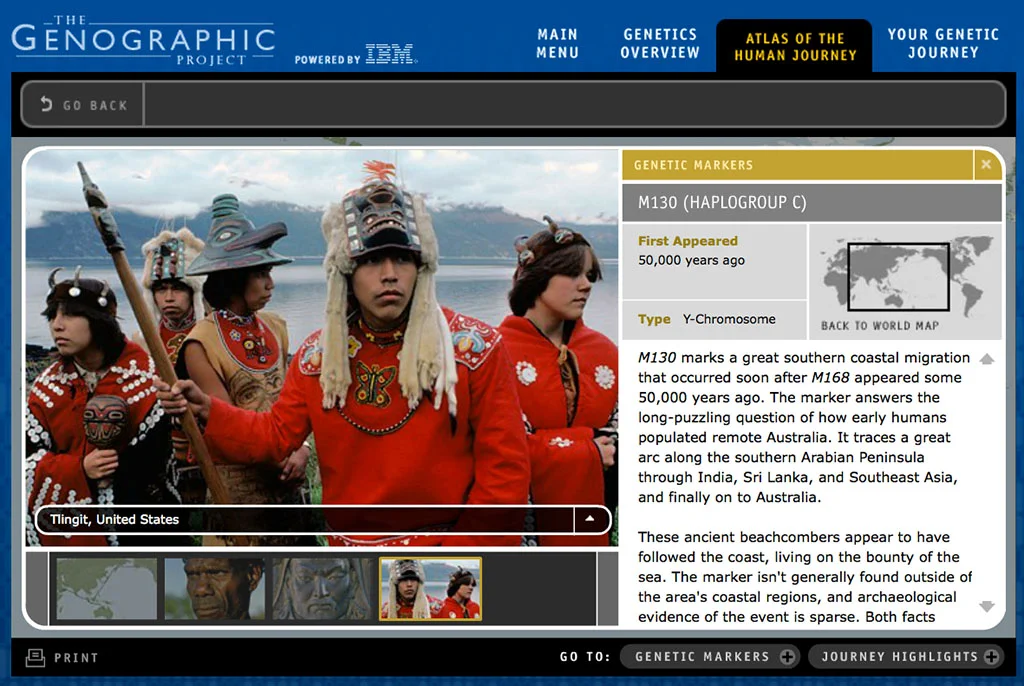1024x686 pixels.
Task: Open the Main Menu tab
Action: pos(557,43)
